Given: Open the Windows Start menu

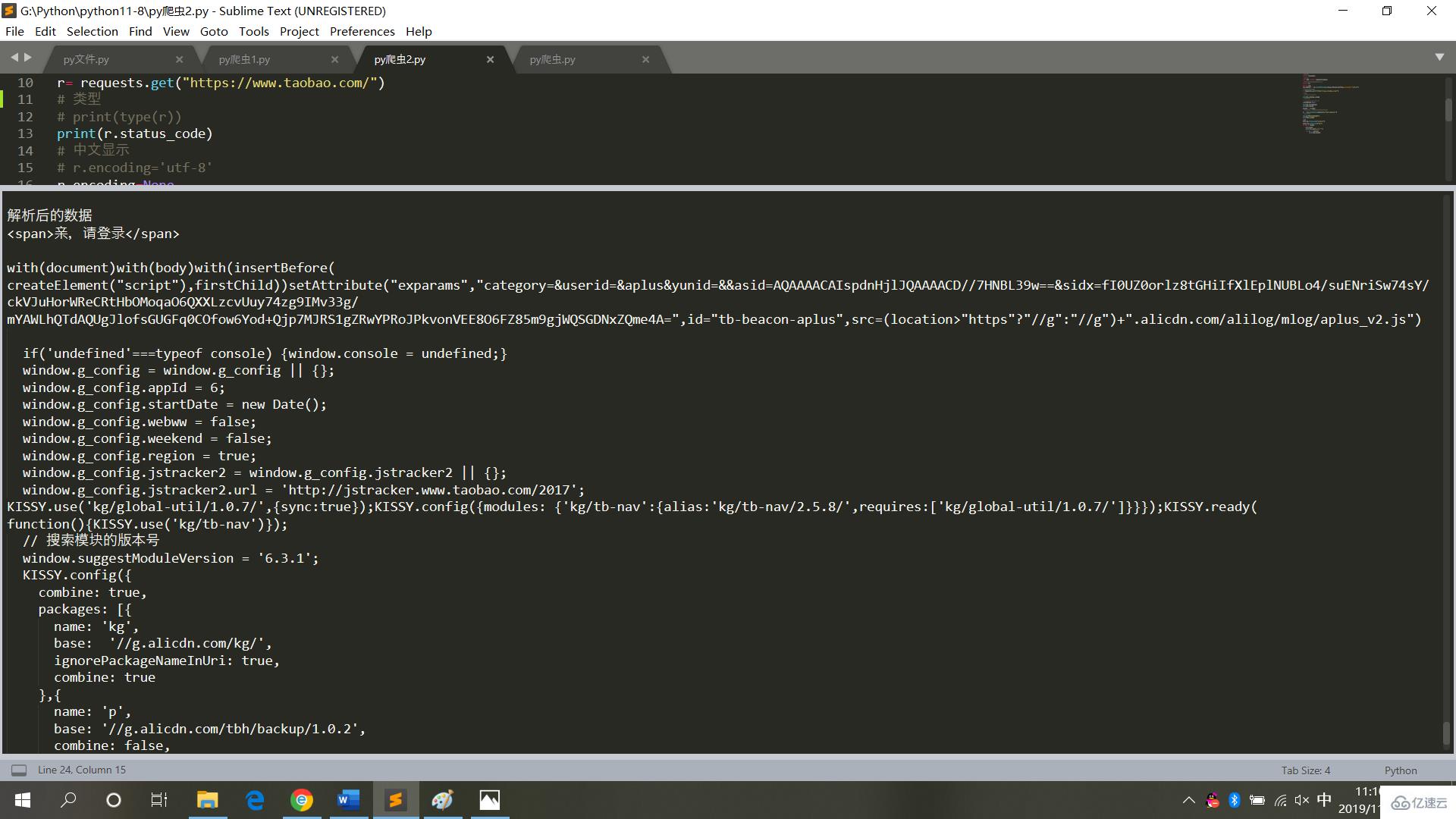Looking at the screenshot, I should click(23, 800).
